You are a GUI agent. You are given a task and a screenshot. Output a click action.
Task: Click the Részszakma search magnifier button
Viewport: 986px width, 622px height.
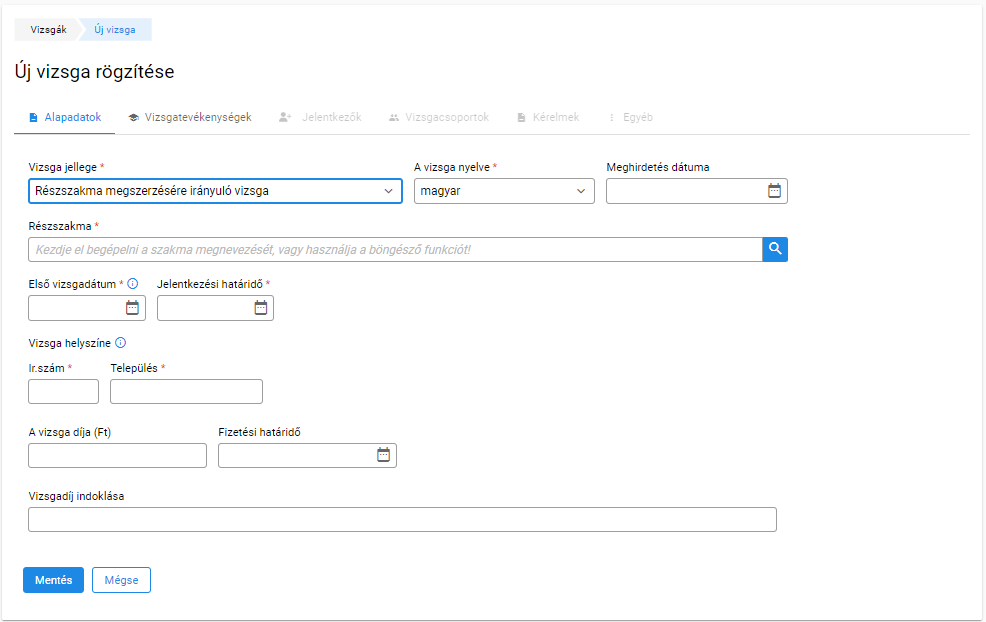tap(775, 250)
